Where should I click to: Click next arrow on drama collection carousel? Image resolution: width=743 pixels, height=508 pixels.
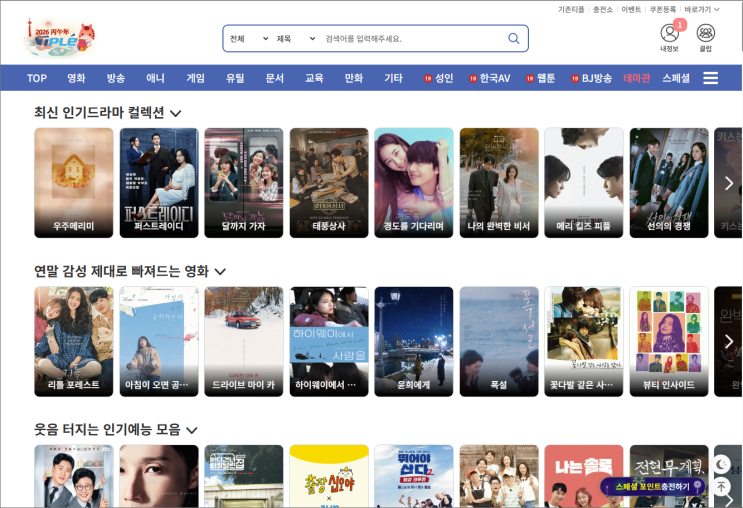tap(729, 183)
